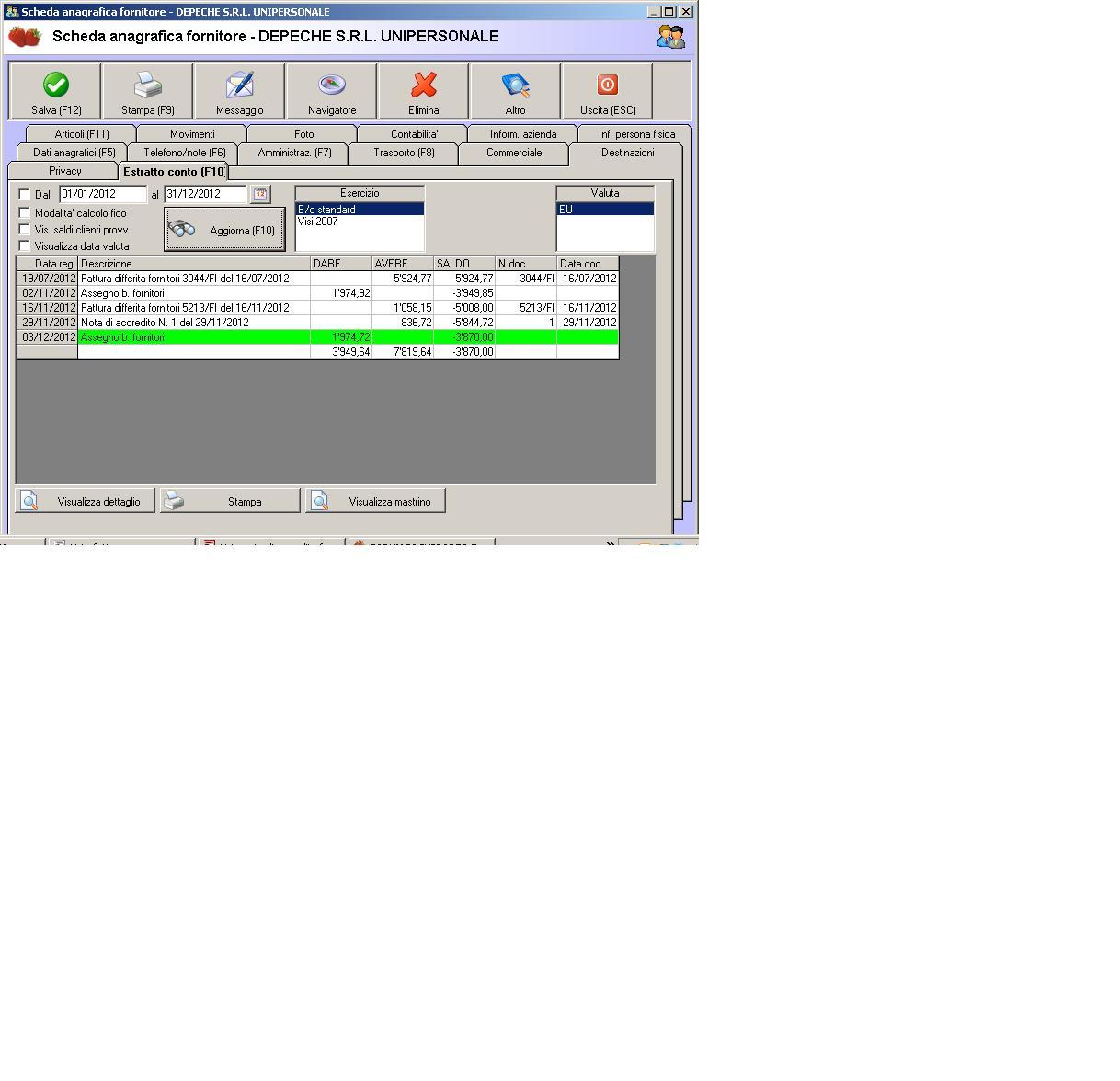The image size is (1120, 1081).
Task: Click the start date field 01/01/2012
Action: (103, 194)
